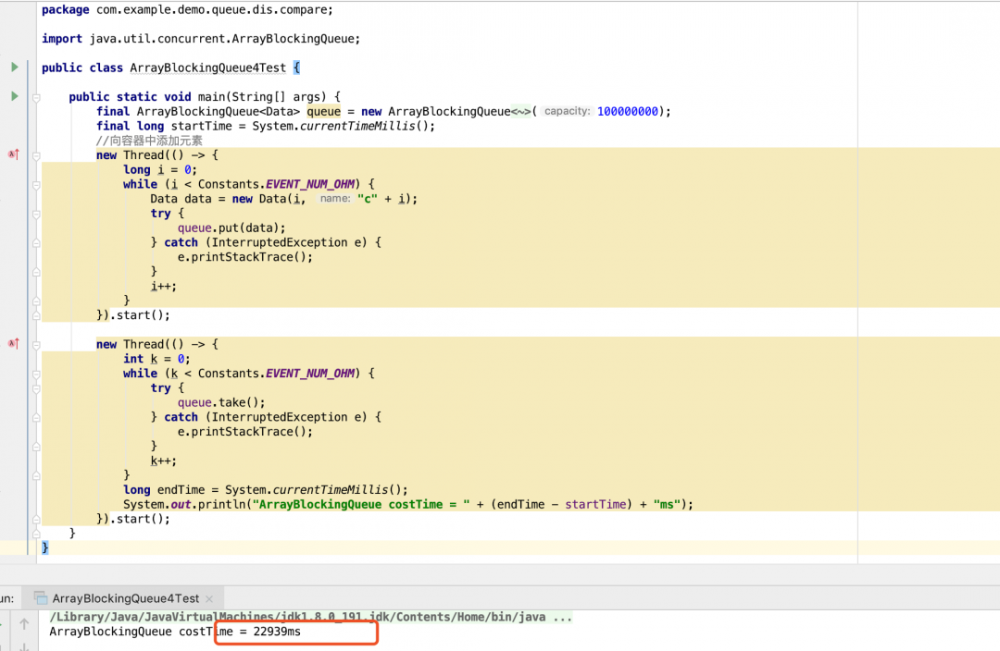Viewport: 1000px width, 651px height.
Task: Fold the try block containing queue.take
Action: point(36,389)
